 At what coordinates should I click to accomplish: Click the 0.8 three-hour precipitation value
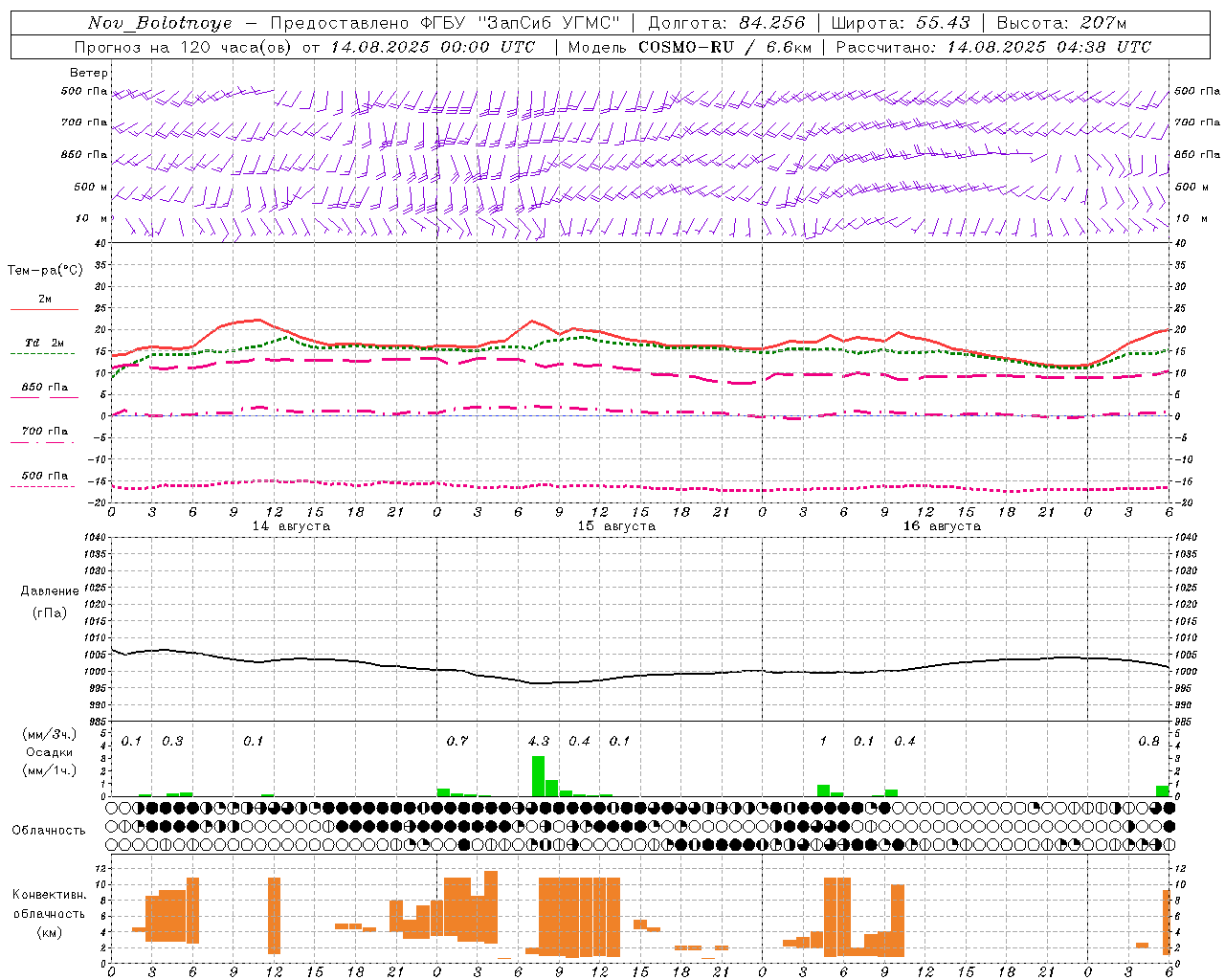1148,741
